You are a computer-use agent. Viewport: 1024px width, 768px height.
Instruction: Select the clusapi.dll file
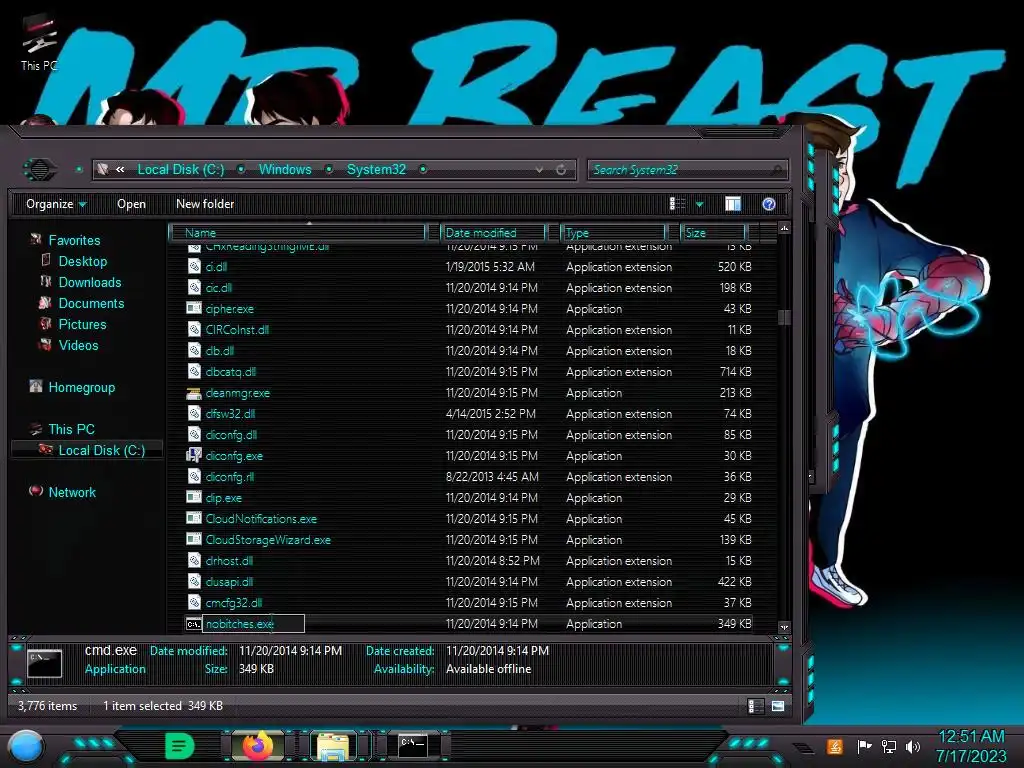pos(229,581)
